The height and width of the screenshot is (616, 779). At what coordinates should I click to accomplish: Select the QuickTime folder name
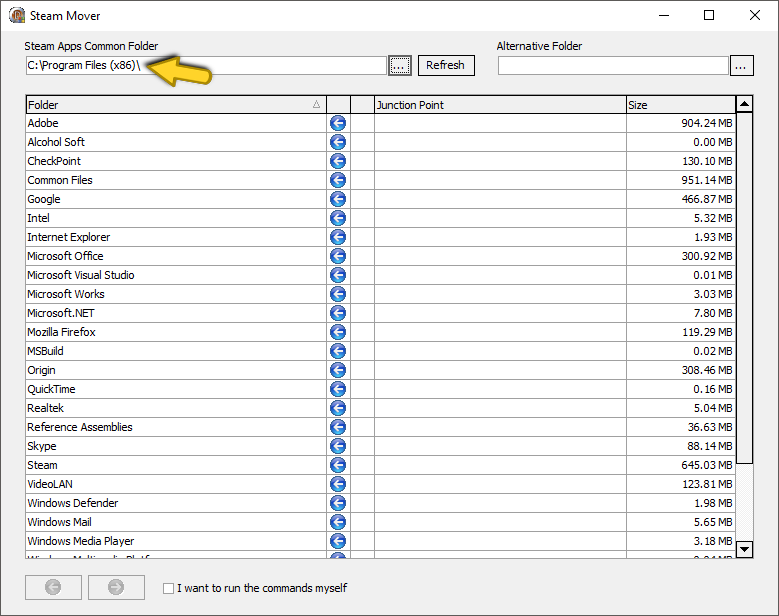[51, 389]
